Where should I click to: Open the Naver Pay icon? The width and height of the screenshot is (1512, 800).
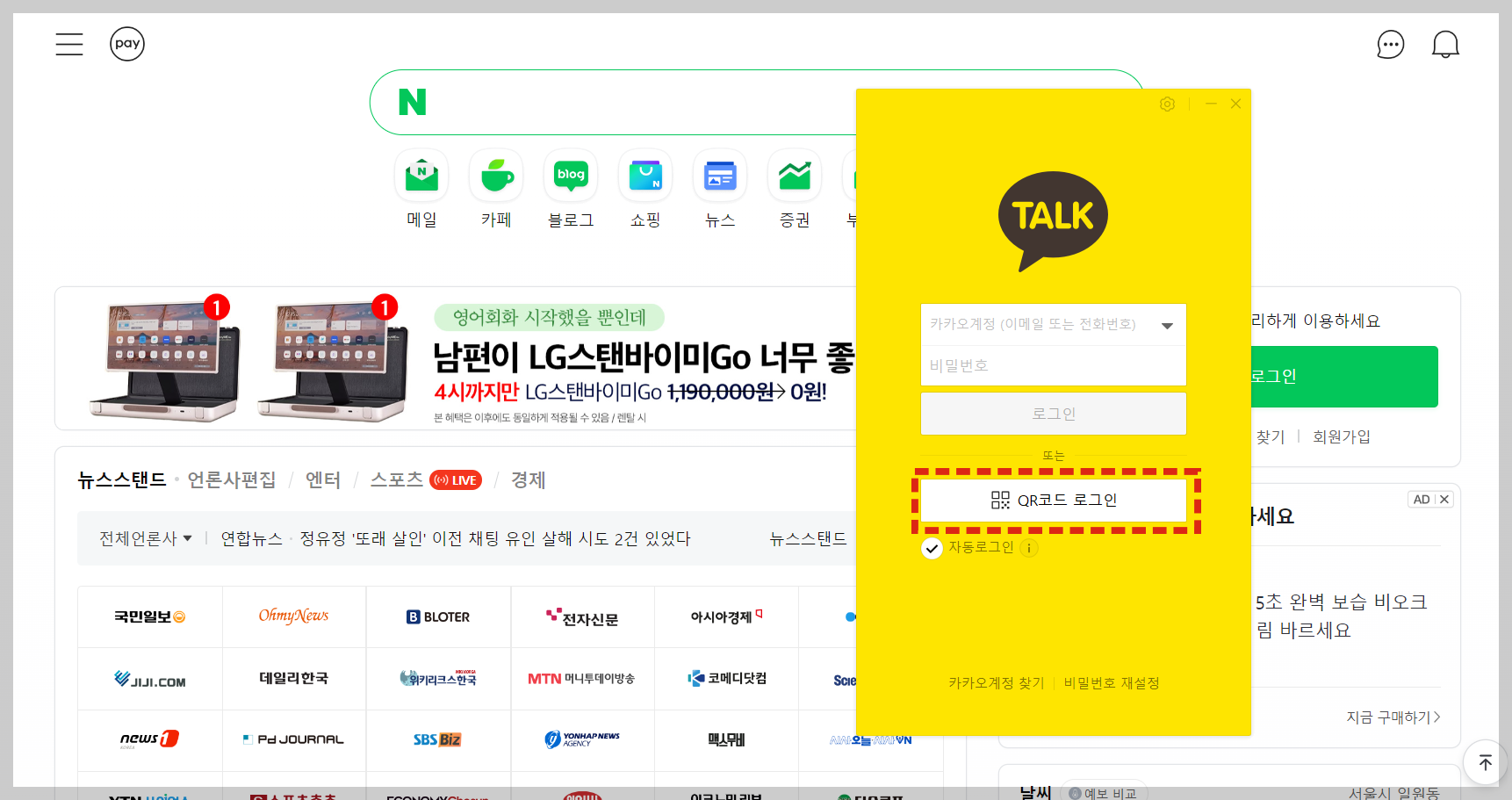click(127, 44)
